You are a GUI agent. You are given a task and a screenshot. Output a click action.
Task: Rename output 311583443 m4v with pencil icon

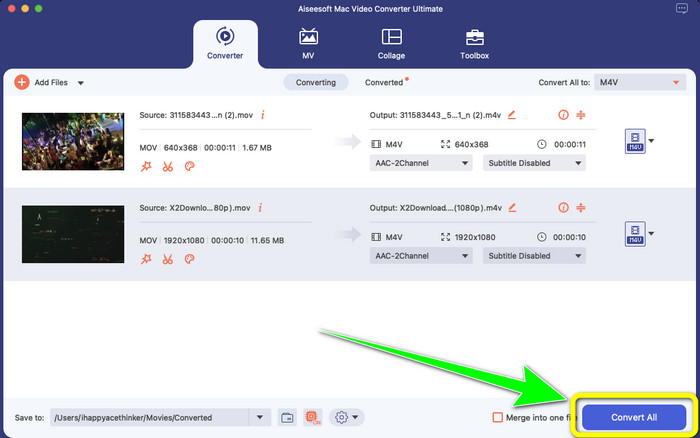click(x=512, y=115)
